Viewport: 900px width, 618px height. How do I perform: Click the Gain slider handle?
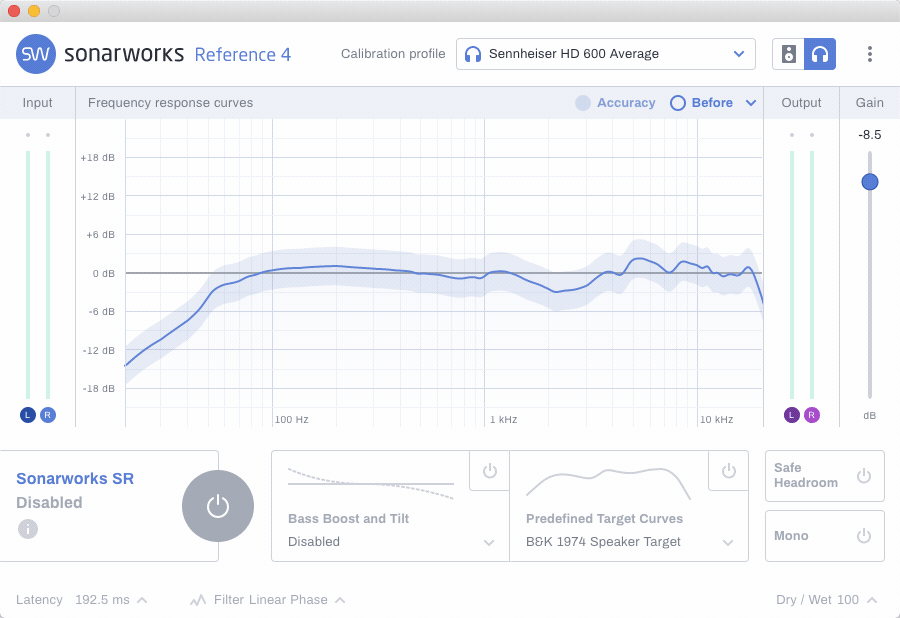[x=870, y=182]
